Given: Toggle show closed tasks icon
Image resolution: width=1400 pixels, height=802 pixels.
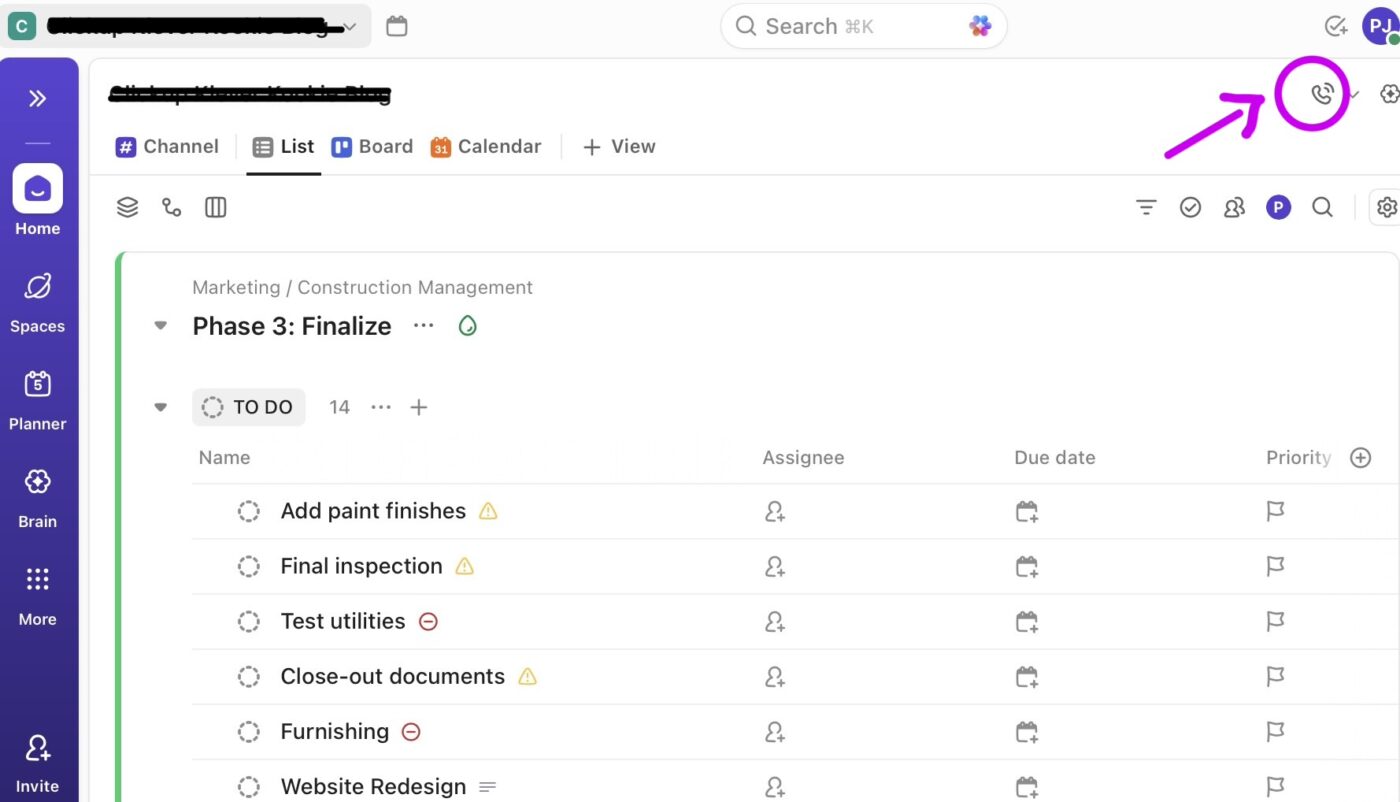Looking at the screenshot, I should [1190, 207].
